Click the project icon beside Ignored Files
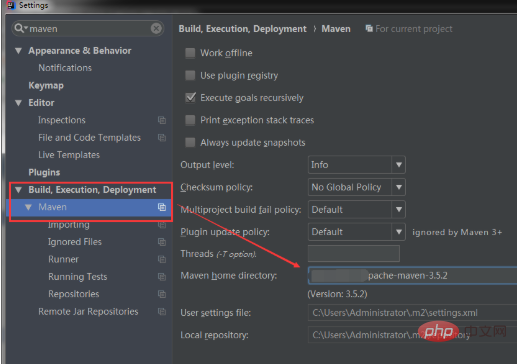517x364 pixels. (162, 242)
